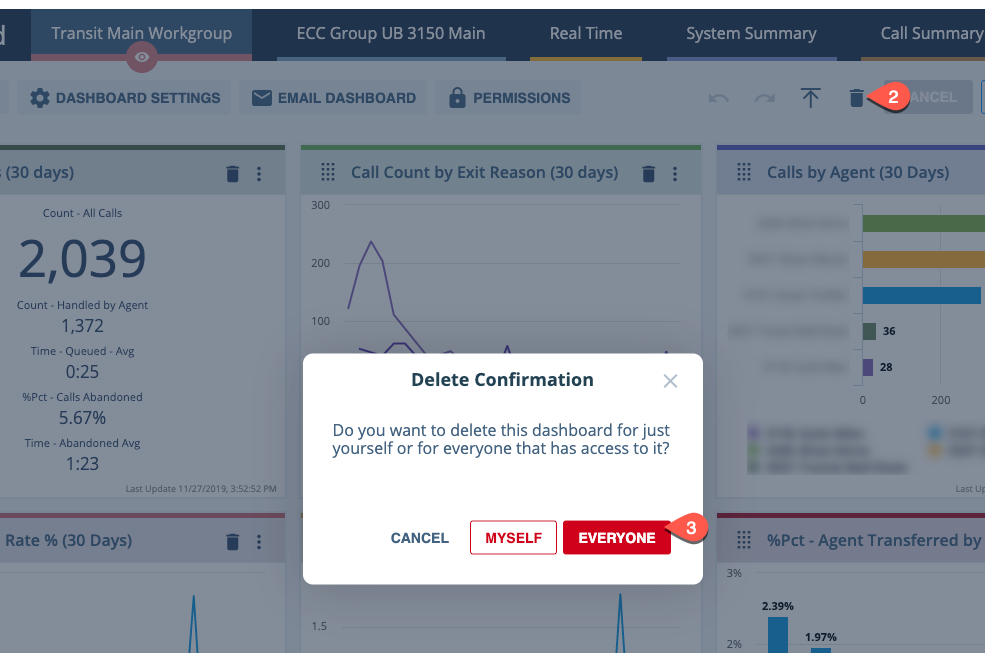The height and width of the screenshot is (653, 985).
Task: Open the Rate % (30 Days) widget options menu
Action: (259, 542)
